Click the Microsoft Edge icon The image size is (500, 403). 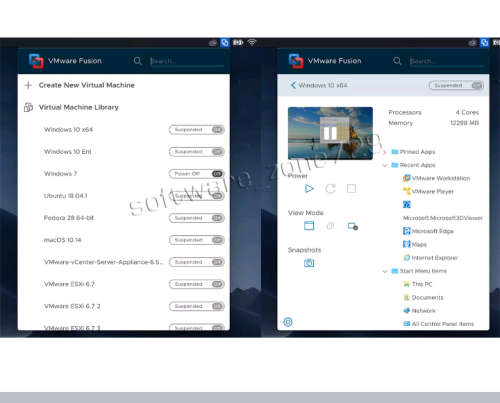(x=406, y=231)
